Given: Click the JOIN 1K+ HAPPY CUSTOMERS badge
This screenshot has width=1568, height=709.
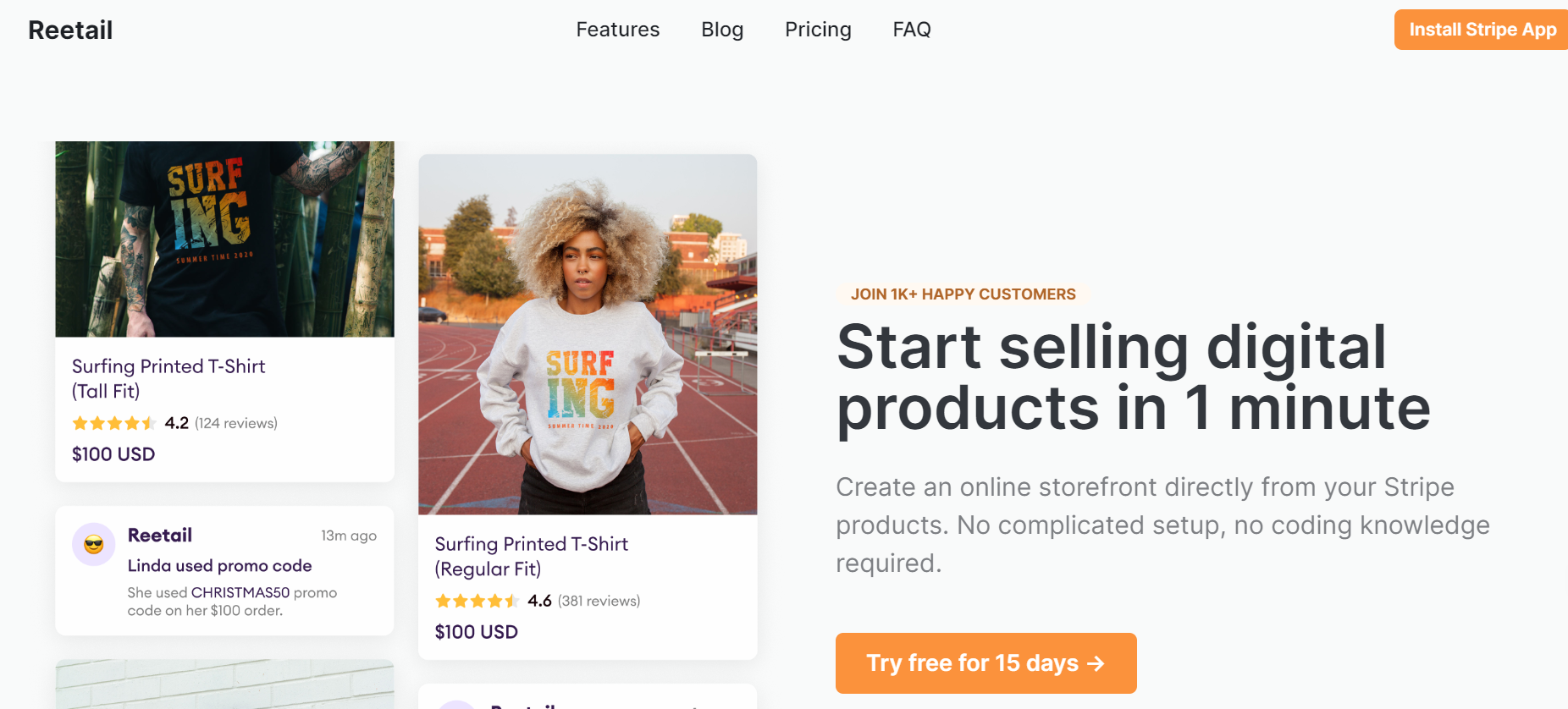Looking at the screenshot, I should (x=963, y=294).
